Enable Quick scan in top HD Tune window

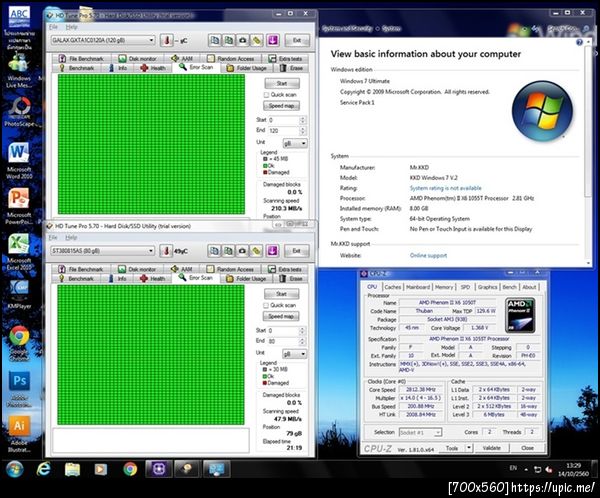(x=266, y=95)
